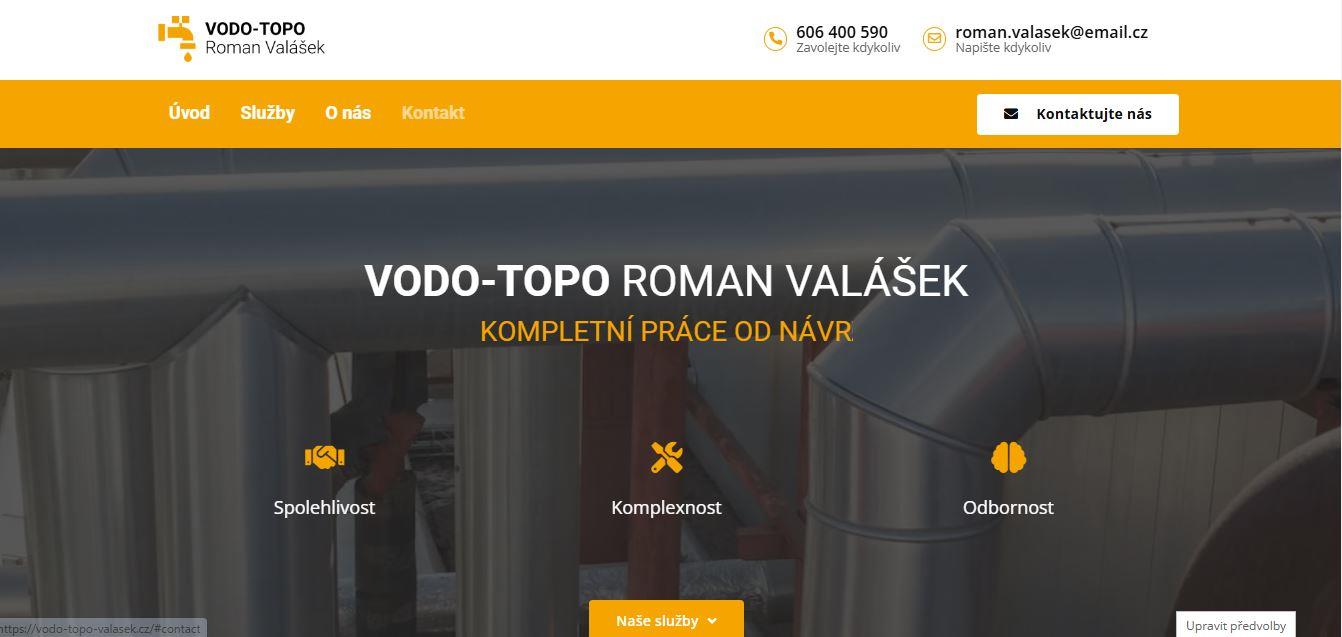The image size is (1342, 637).
Task: Open Upravit předvolby preferences button
Action: click(x=1236, y=625)
